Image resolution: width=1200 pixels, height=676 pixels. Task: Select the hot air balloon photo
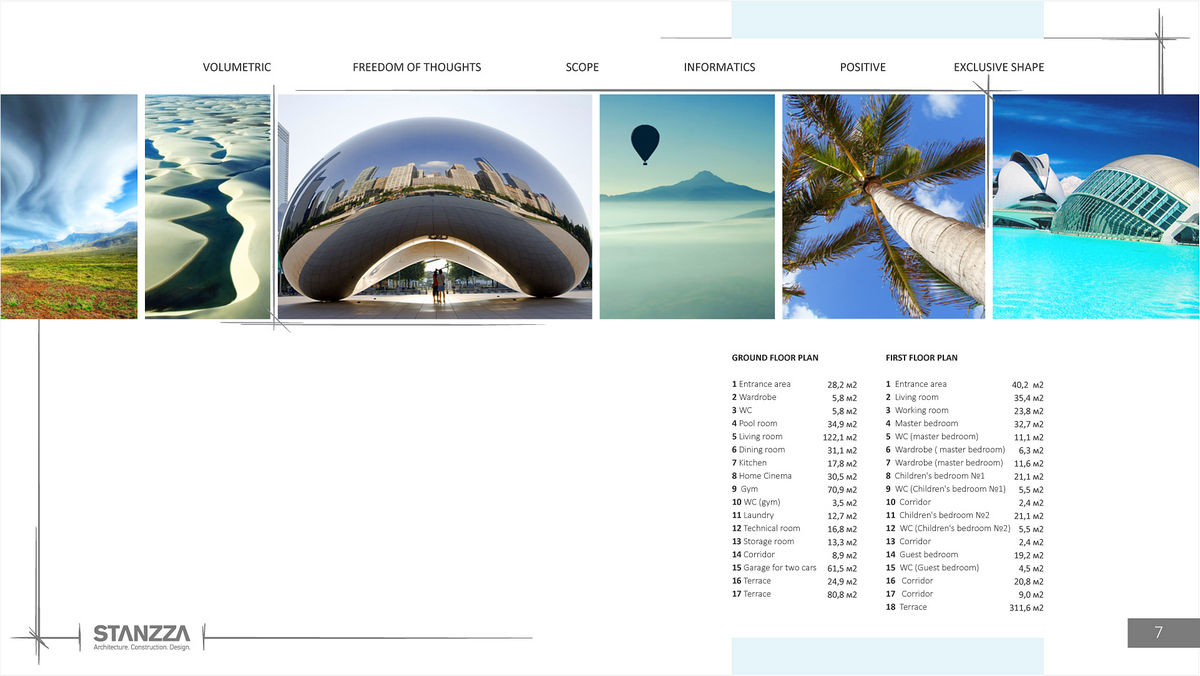tap(687, 206)
